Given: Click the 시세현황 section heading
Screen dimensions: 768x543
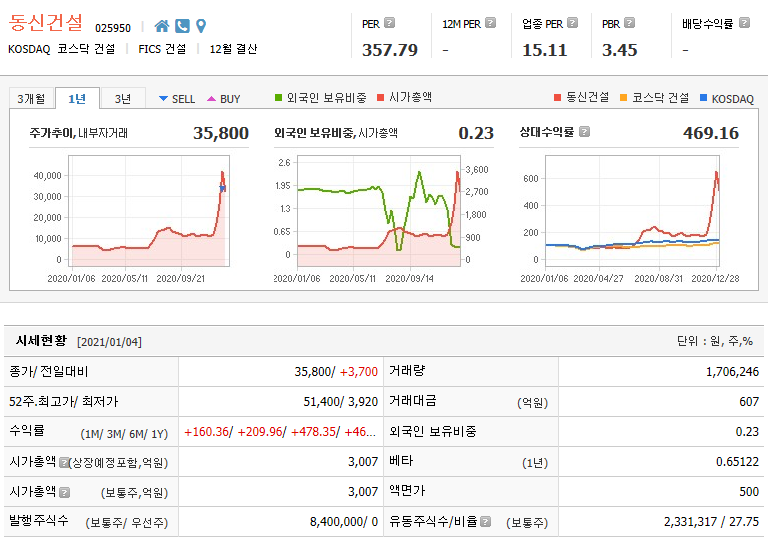Looking at the screenshot, I should (x=41, y=341).
